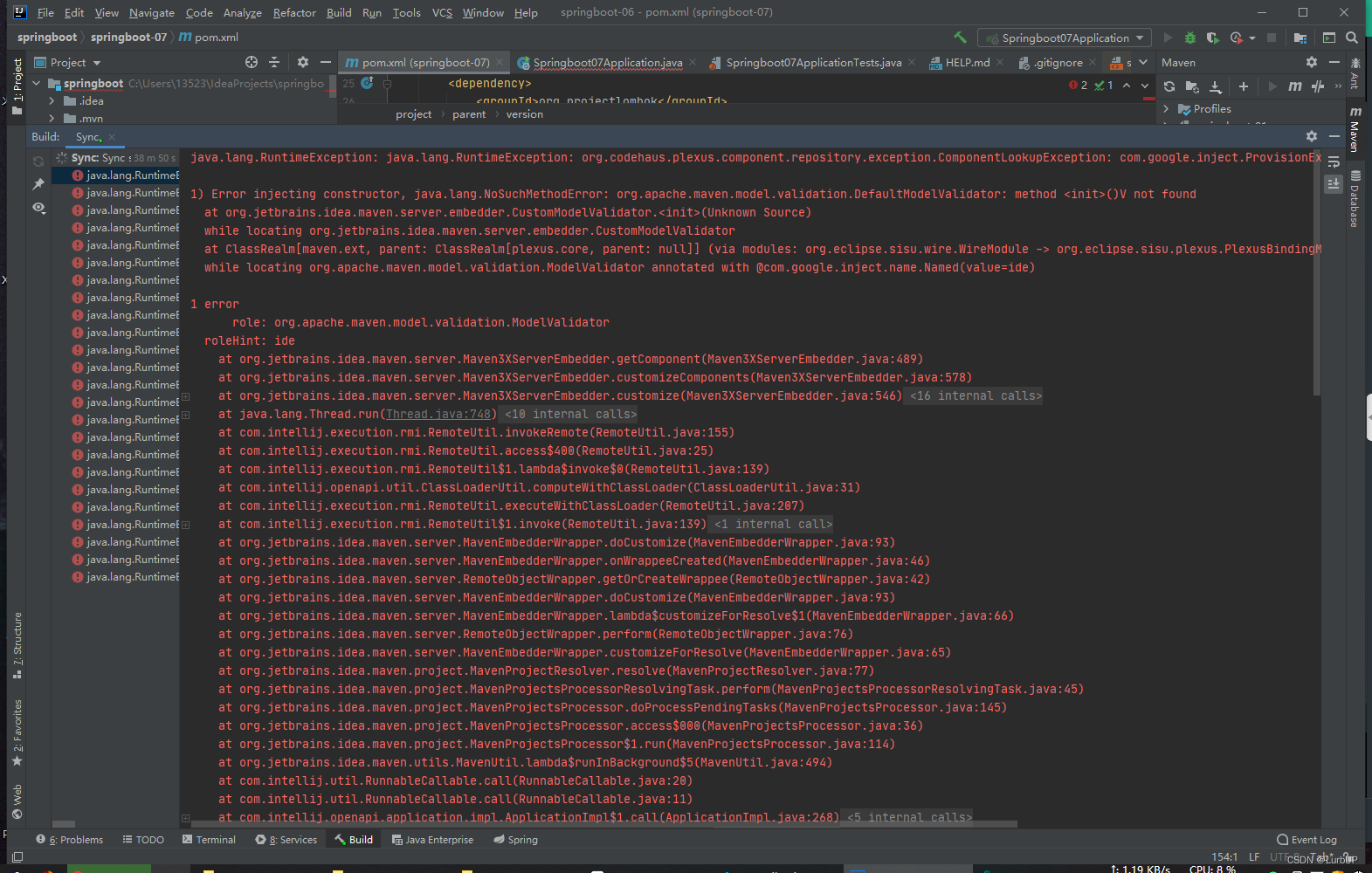Click the green Debug bug icon

coord(1189,38)
